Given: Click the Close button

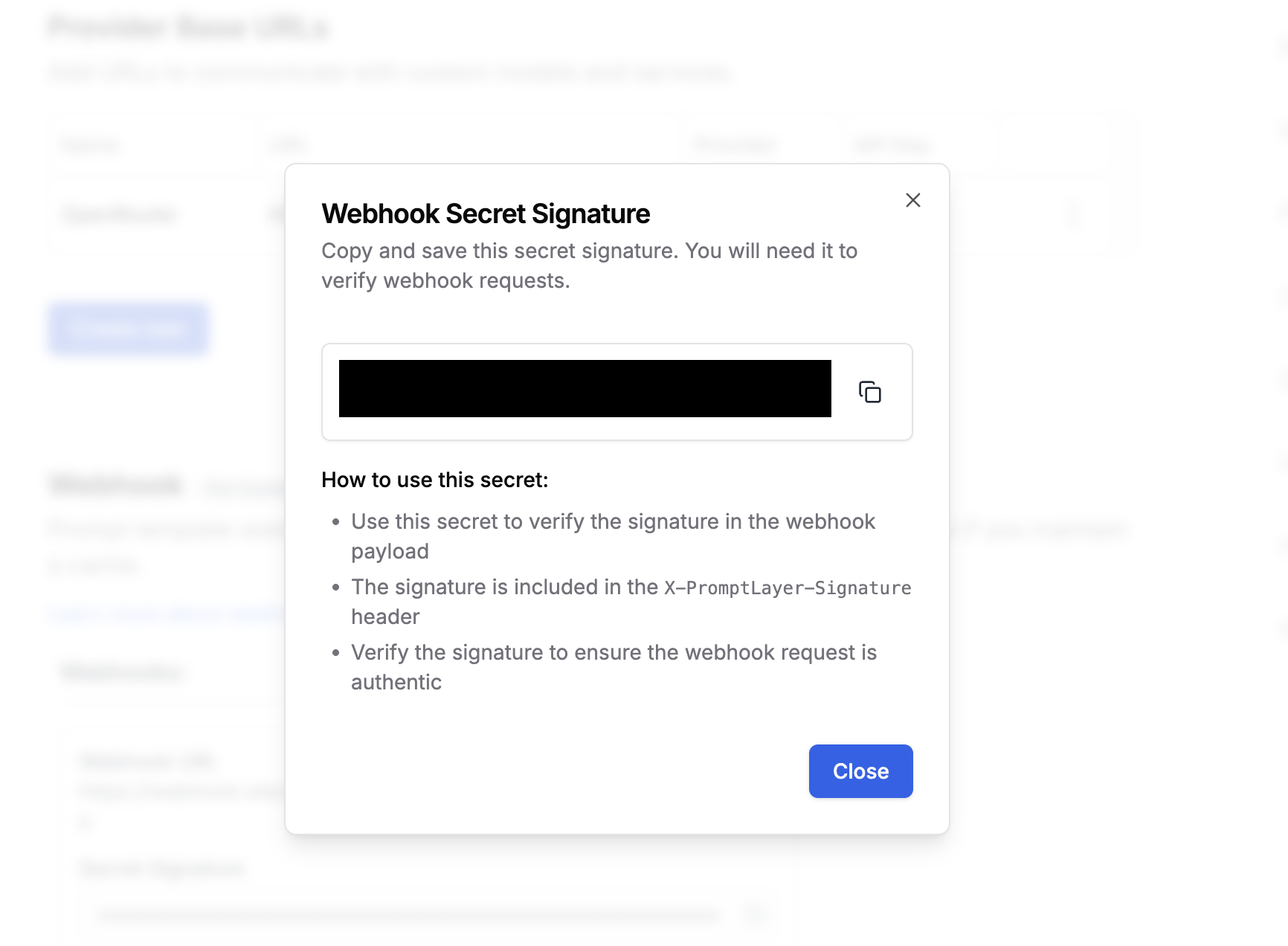Looking at the screenshot, I should [860, 771].
